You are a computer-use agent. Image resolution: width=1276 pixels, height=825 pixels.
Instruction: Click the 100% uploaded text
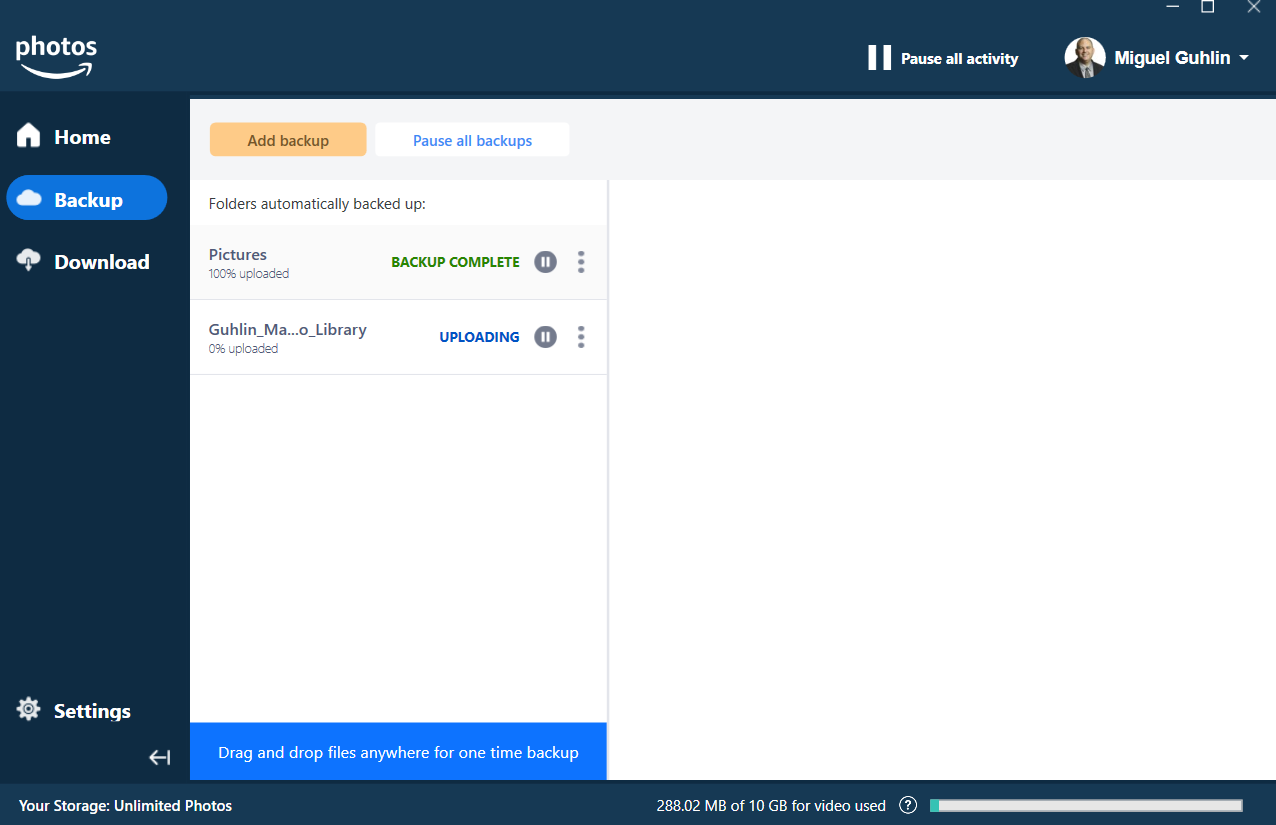click(249, 273)
